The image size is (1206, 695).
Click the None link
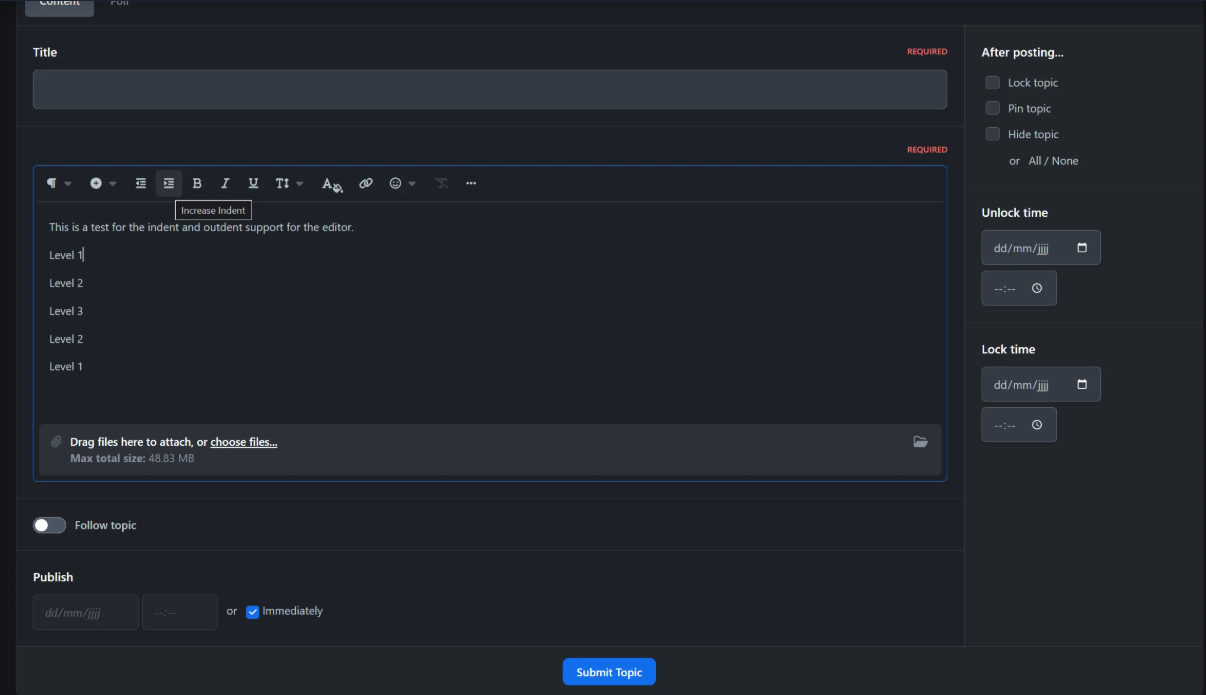1065,161
